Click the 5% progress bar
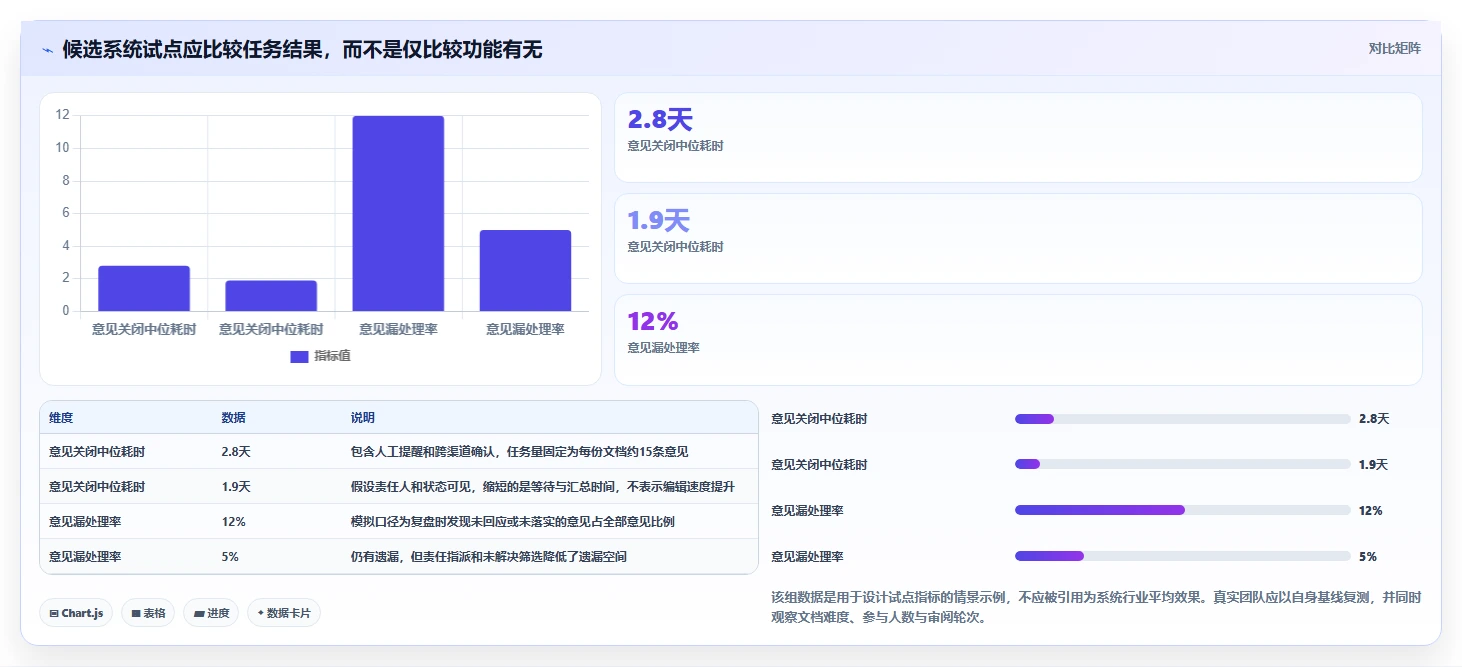This screenshot has width=1462, height=667. [1182, 556]
